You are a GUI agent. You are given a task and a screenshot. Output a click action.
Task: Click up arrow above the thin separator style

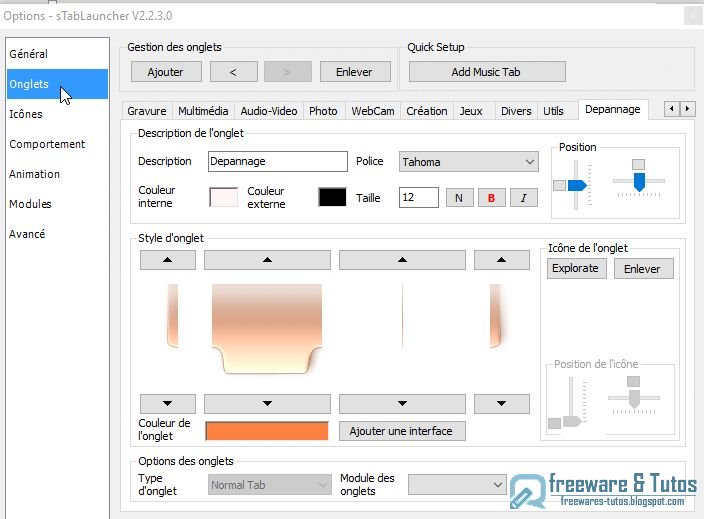pos(402,260)
